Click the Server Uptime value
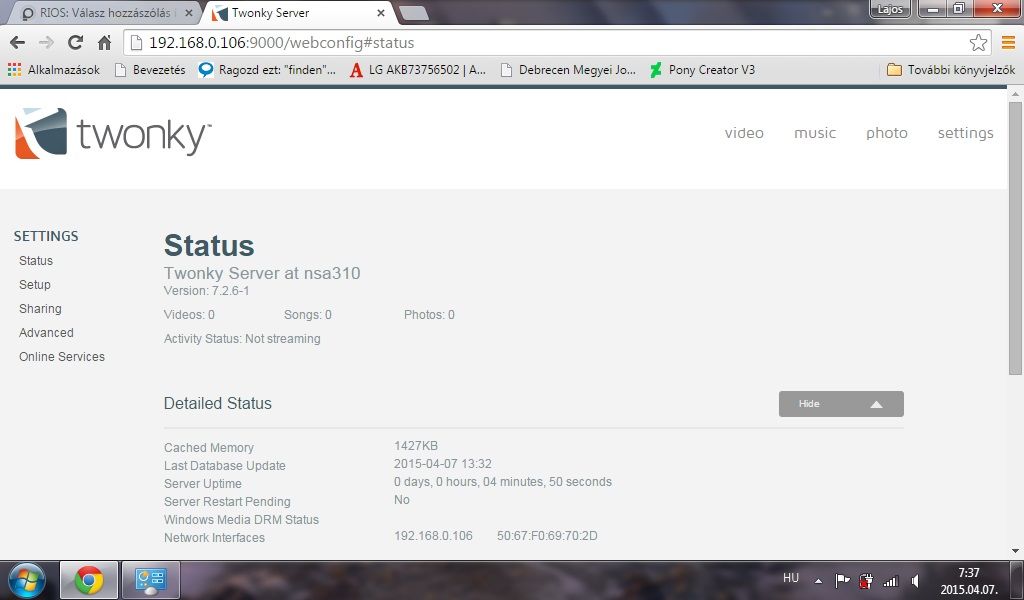The width and height of the screenshot is (1024, 600). click(503, 482)
